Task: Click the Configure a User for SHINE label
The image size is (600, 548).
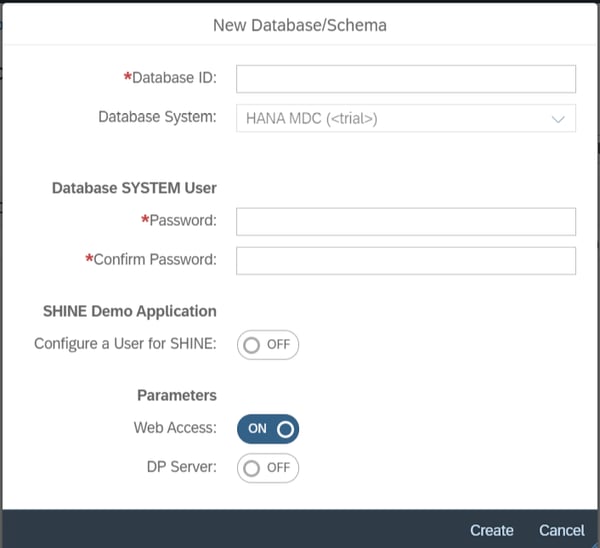Action: coord(125,344)
